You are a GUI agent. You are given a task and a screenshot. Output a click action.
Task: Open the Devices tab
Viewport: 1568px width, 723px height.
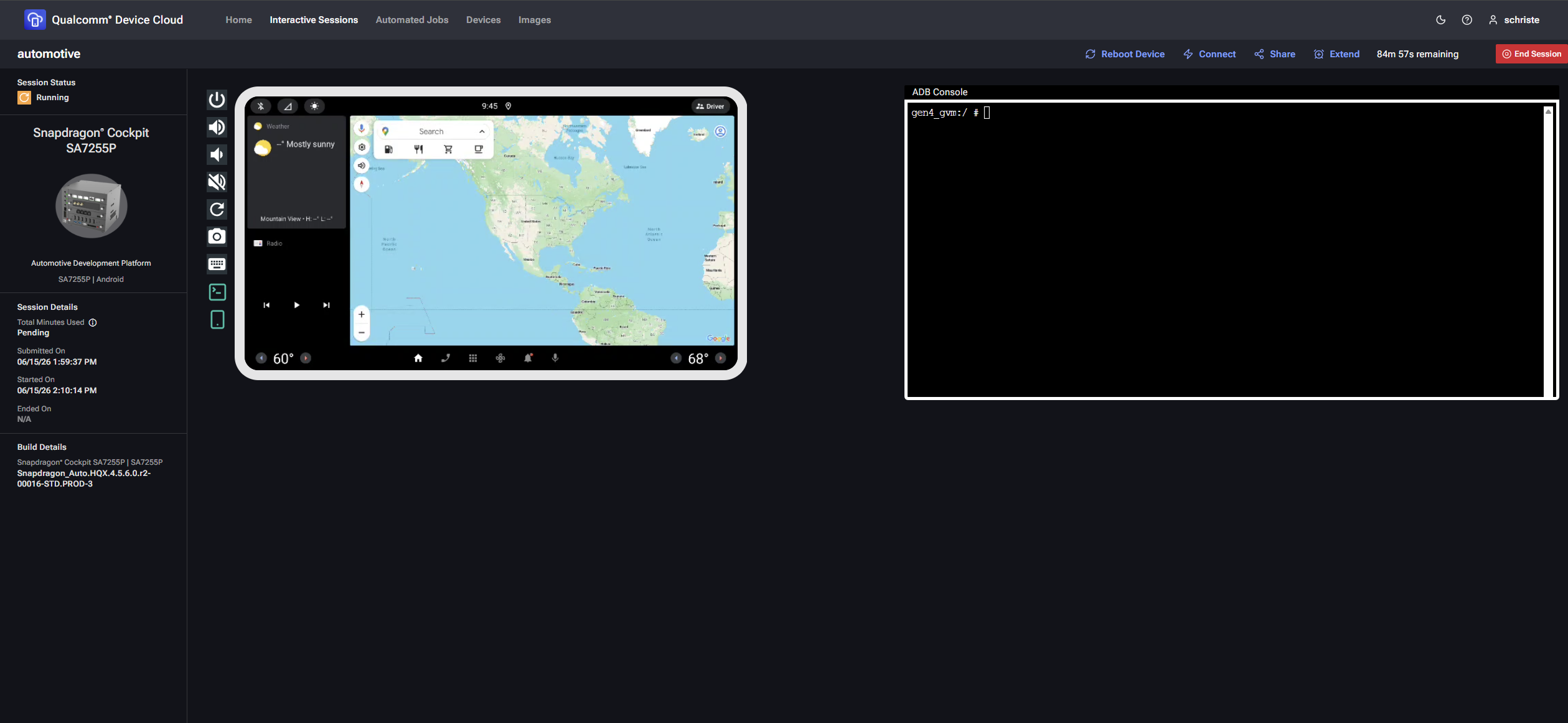tap(484, 20)
